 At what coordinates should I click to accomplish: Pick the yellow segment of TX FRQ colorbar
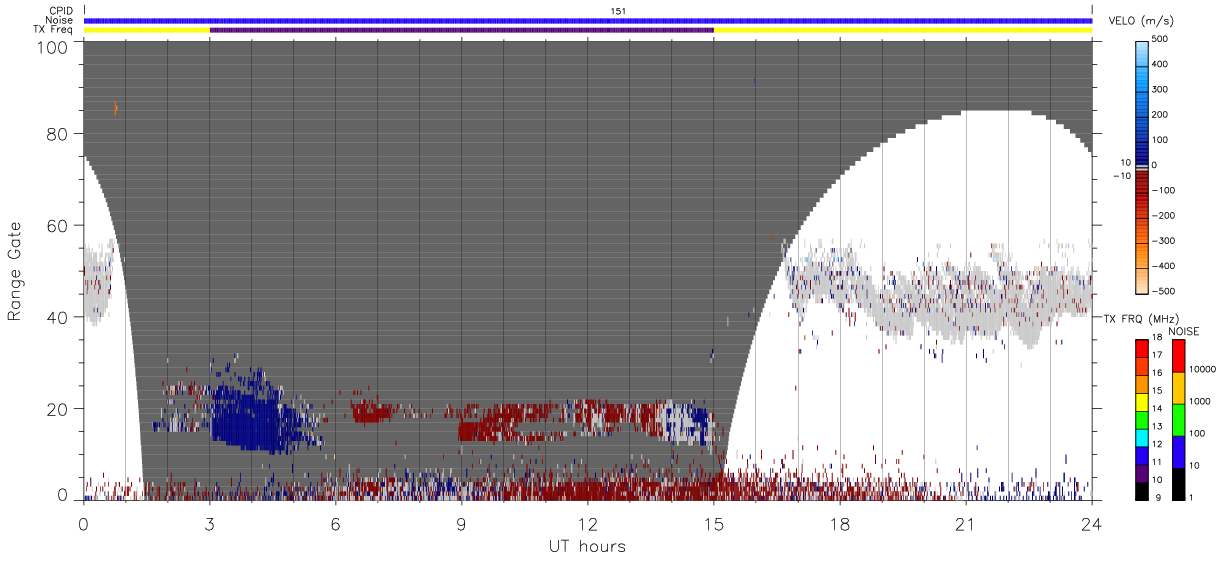[1141, 402]
